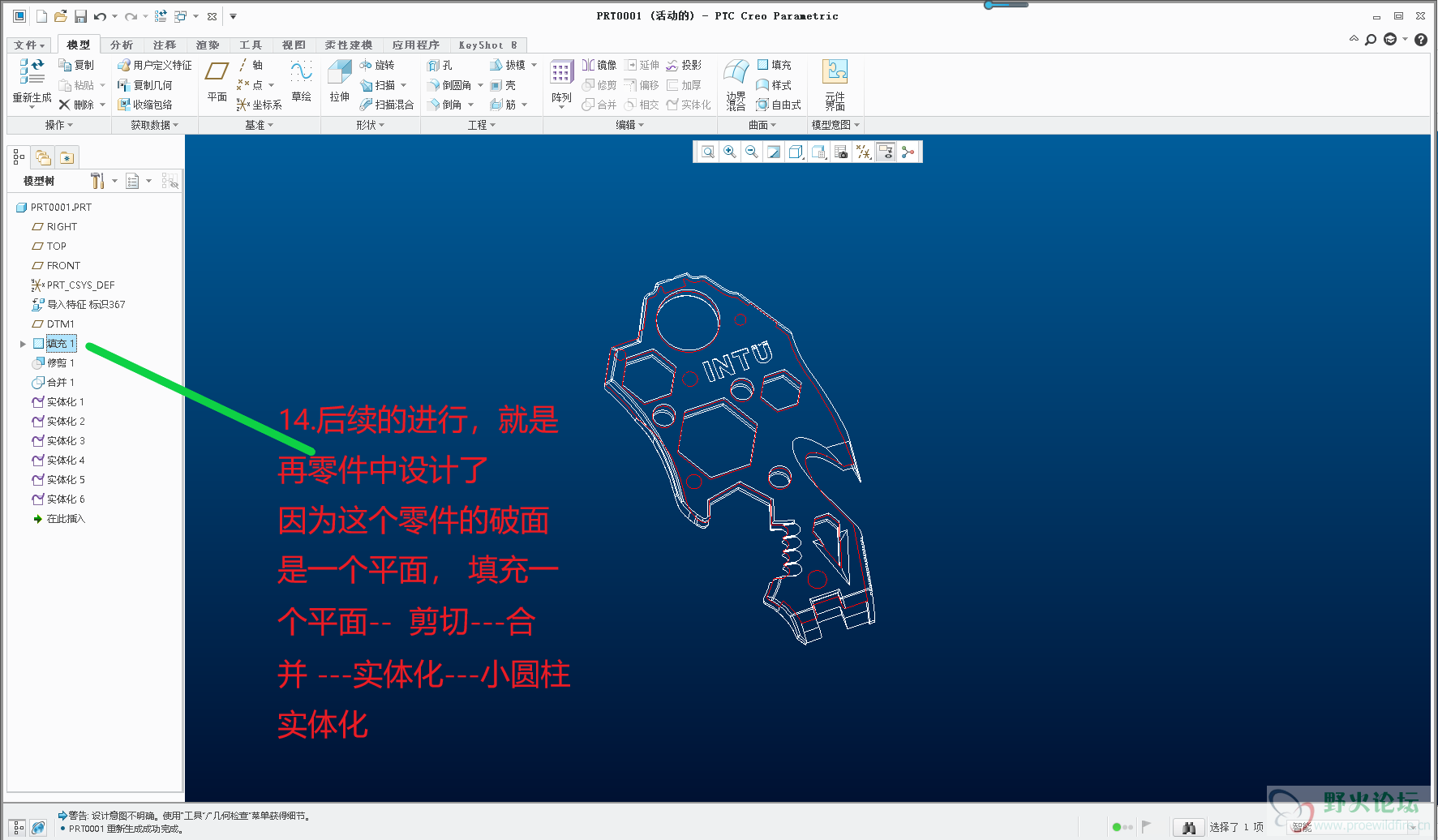Screen dimensions: 1438x840
Task: Switch to the 注释 tab
Action: (x=165, y=45)
